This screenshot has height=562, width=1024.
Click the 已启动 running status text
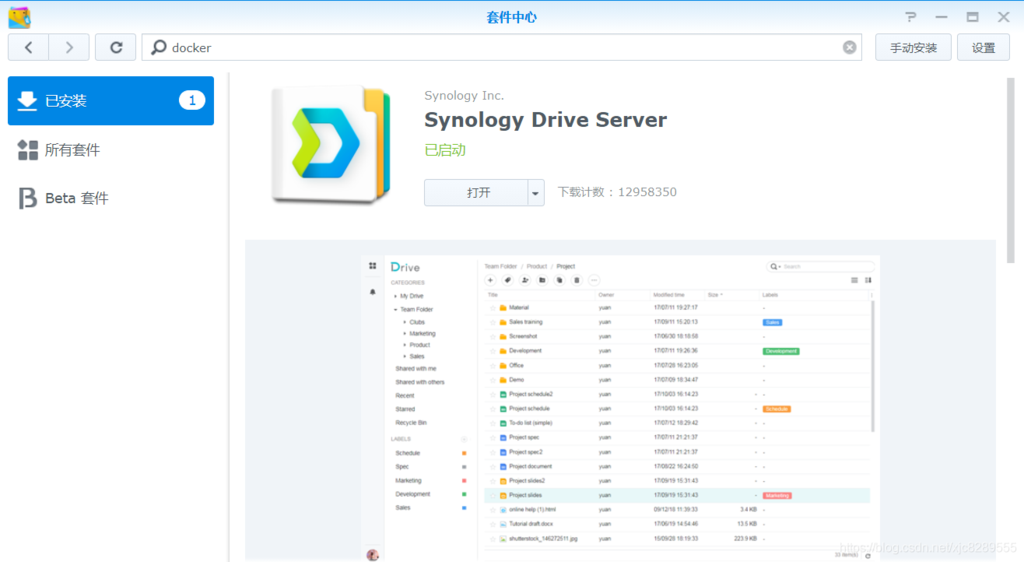pos(445,150)
